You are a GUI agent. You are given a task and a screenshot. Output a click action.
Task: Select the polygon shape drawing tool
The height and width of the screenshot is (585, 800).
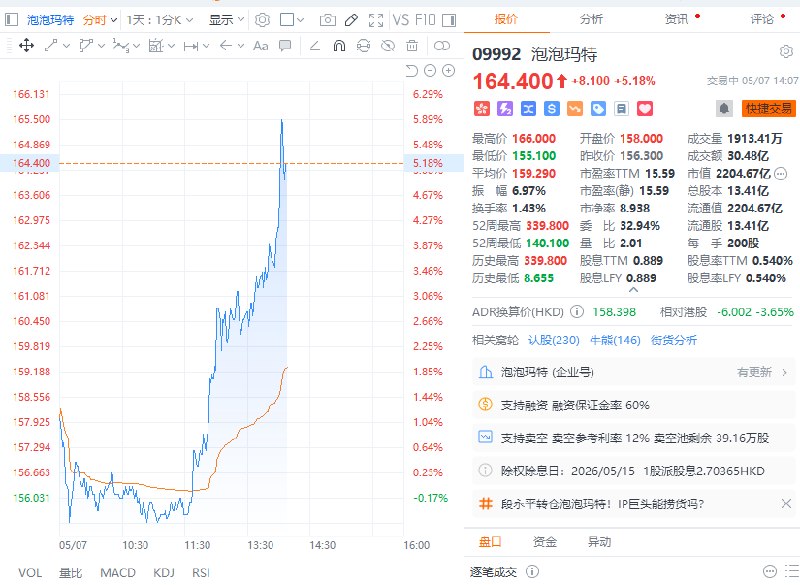pos(86,46)
